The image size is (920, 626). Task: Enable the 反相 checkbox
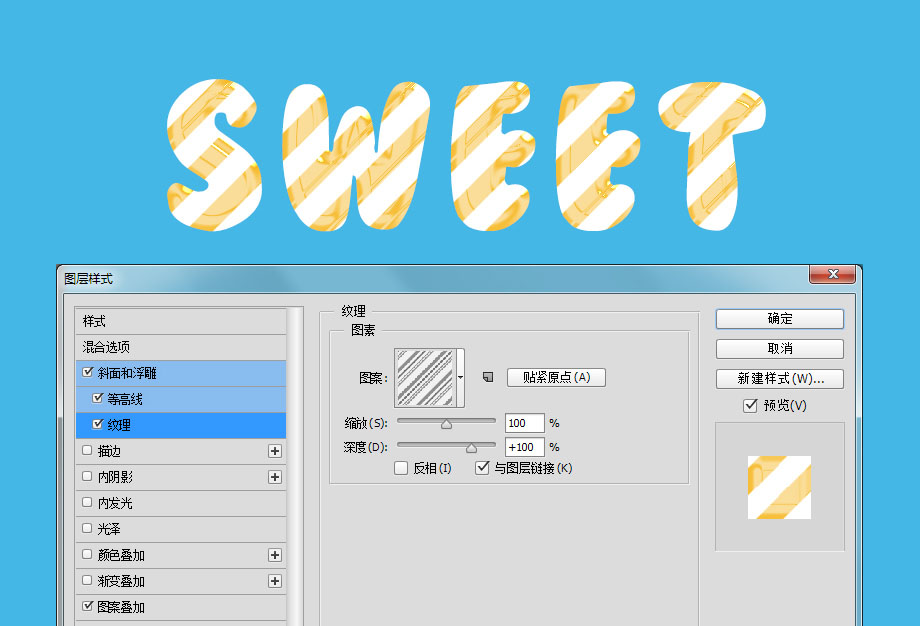tap(401, 468)
